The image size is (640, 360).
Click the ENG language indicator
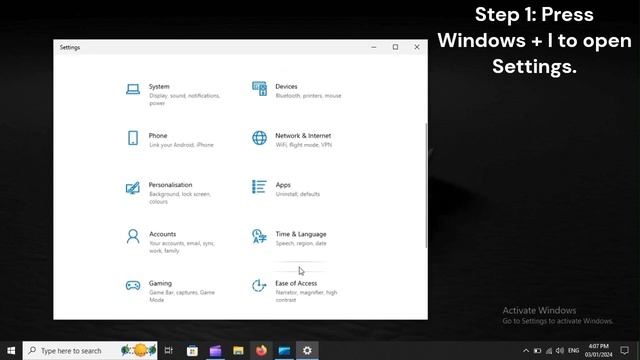[573, 351]
